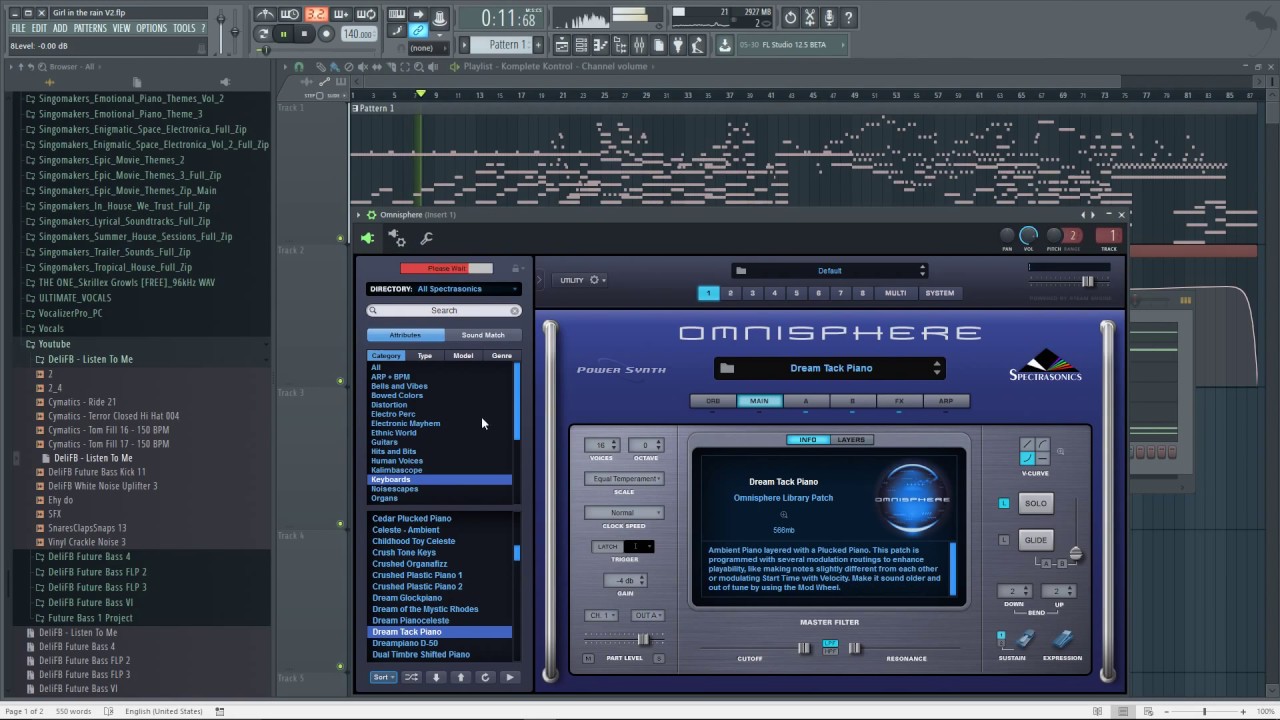Select the Genre attribute column header
Viewport: 1280px width, 720px height.
pos(502,356)
